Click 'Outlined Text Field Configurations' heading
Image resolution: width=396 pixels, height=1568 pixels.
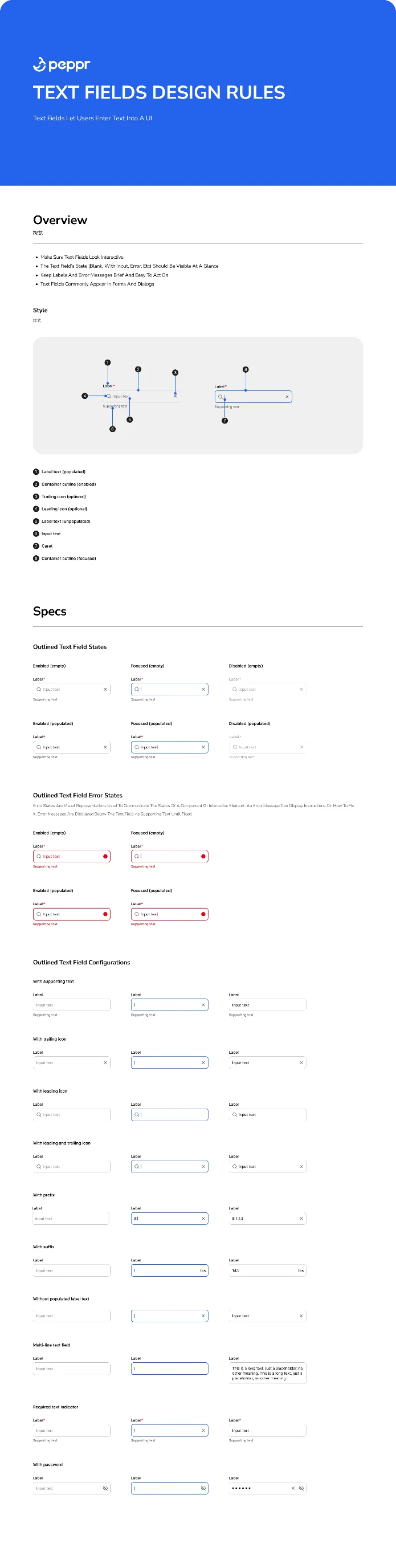tap(81, 962)
